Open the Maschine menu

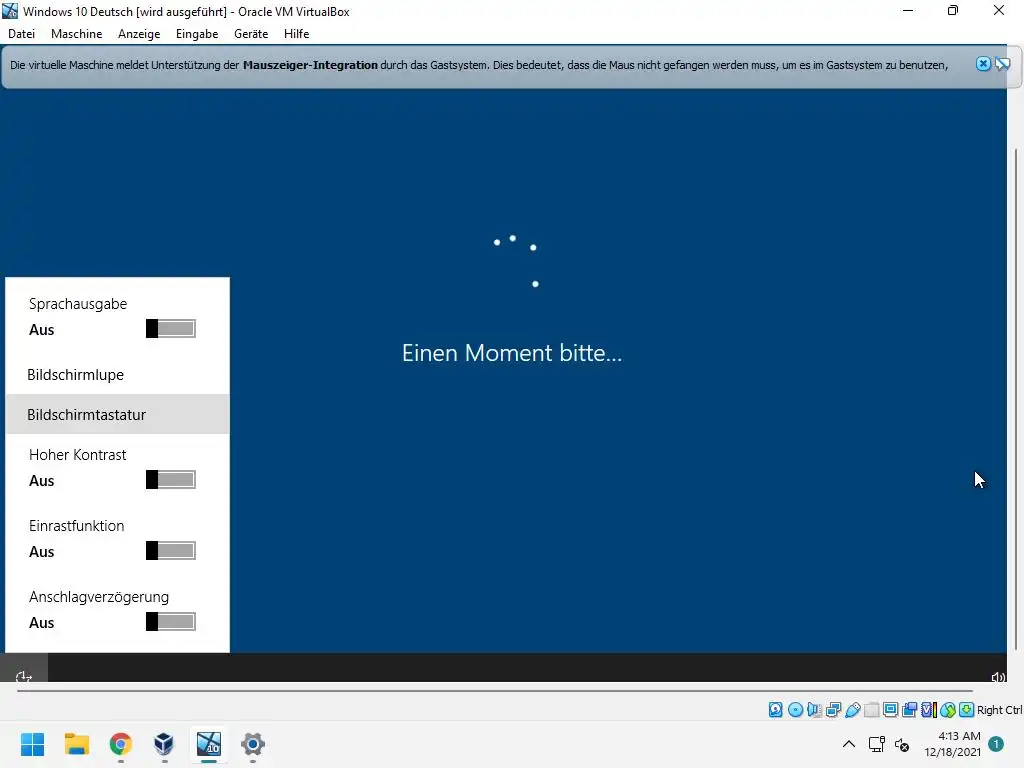76,34
